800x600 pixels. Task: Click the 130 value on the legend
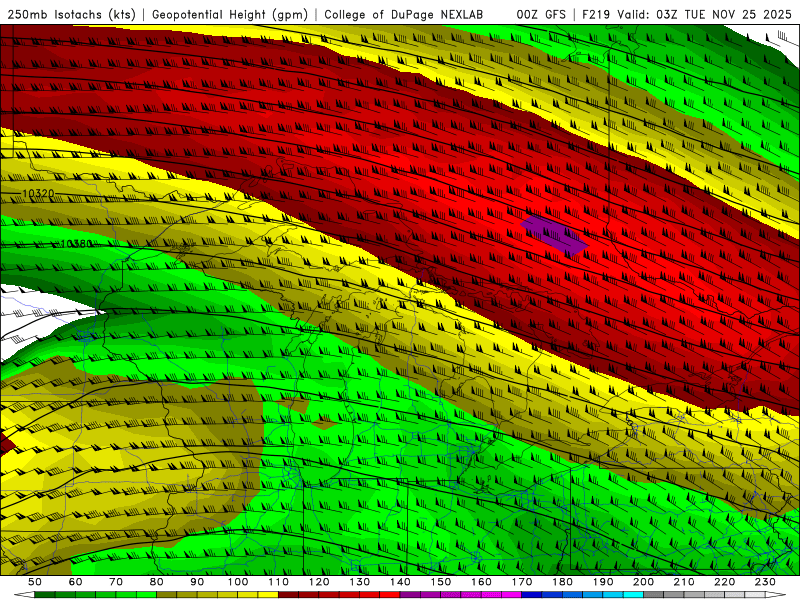pos(360,582)
